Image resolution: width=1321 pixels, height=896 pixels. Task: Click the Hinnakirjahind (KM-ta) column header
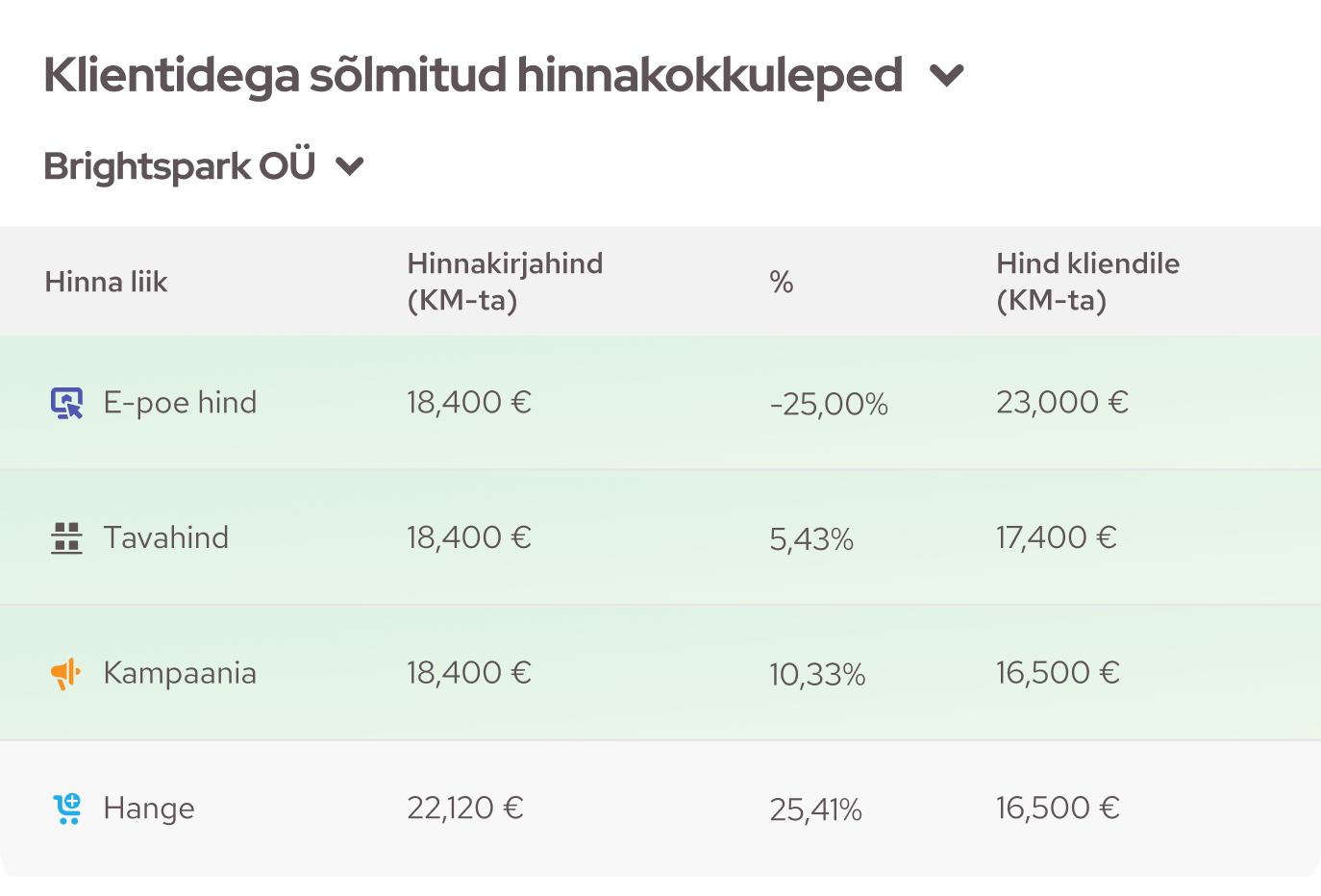[x=505, y=282]
